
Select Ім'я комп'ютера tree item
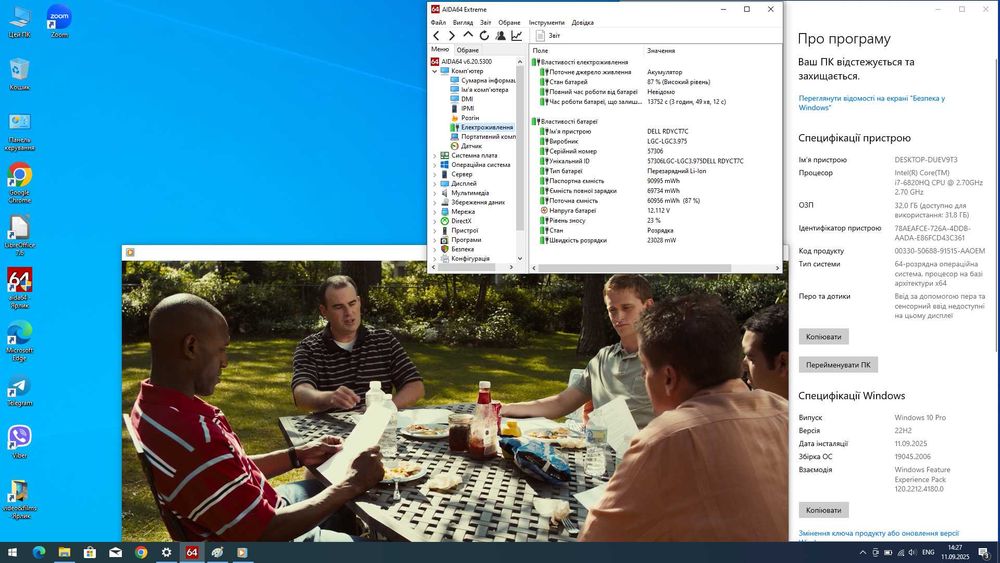point(479,90)
